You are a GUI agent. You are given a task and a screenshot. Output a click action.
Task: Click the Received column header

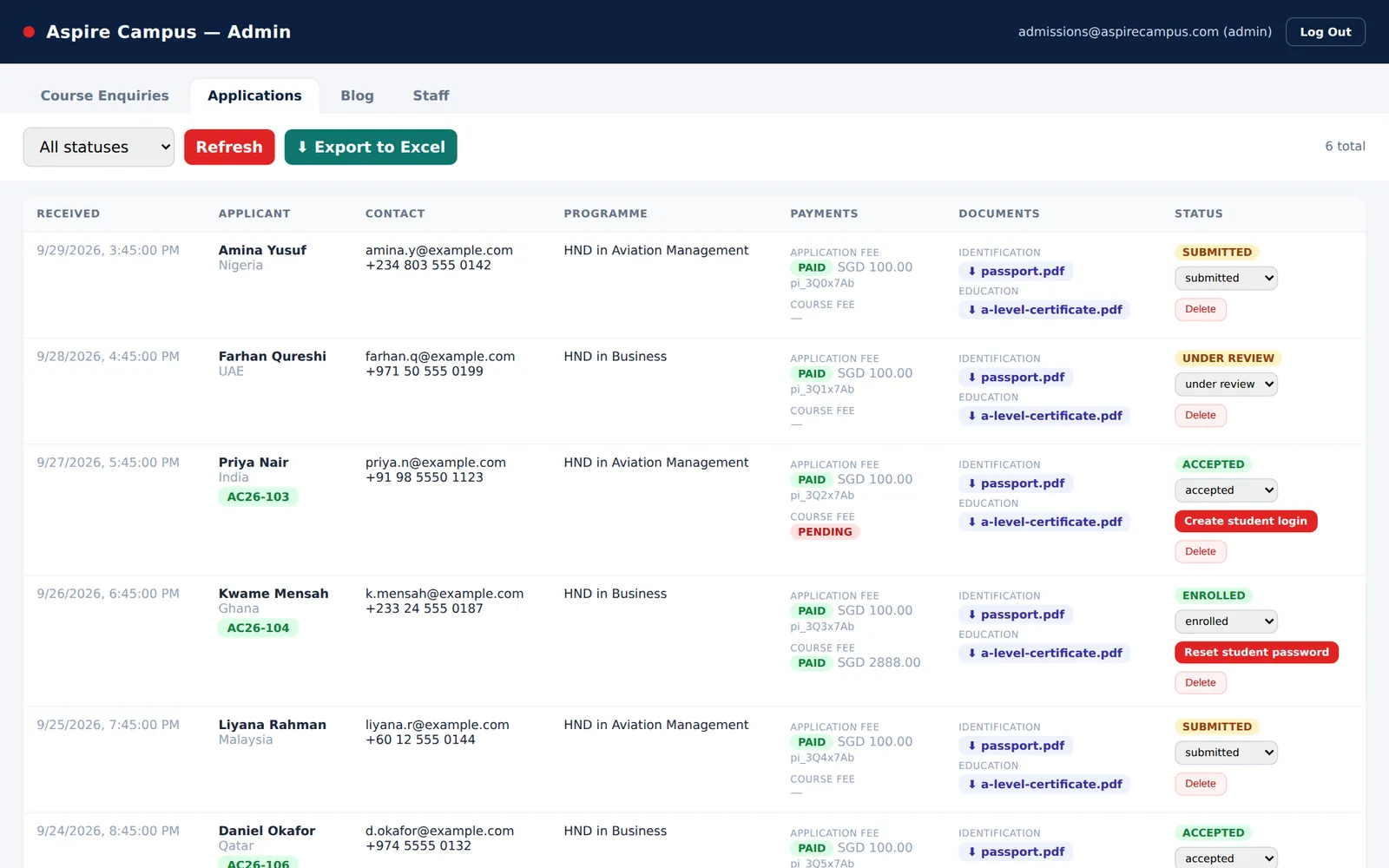point(68,214)
